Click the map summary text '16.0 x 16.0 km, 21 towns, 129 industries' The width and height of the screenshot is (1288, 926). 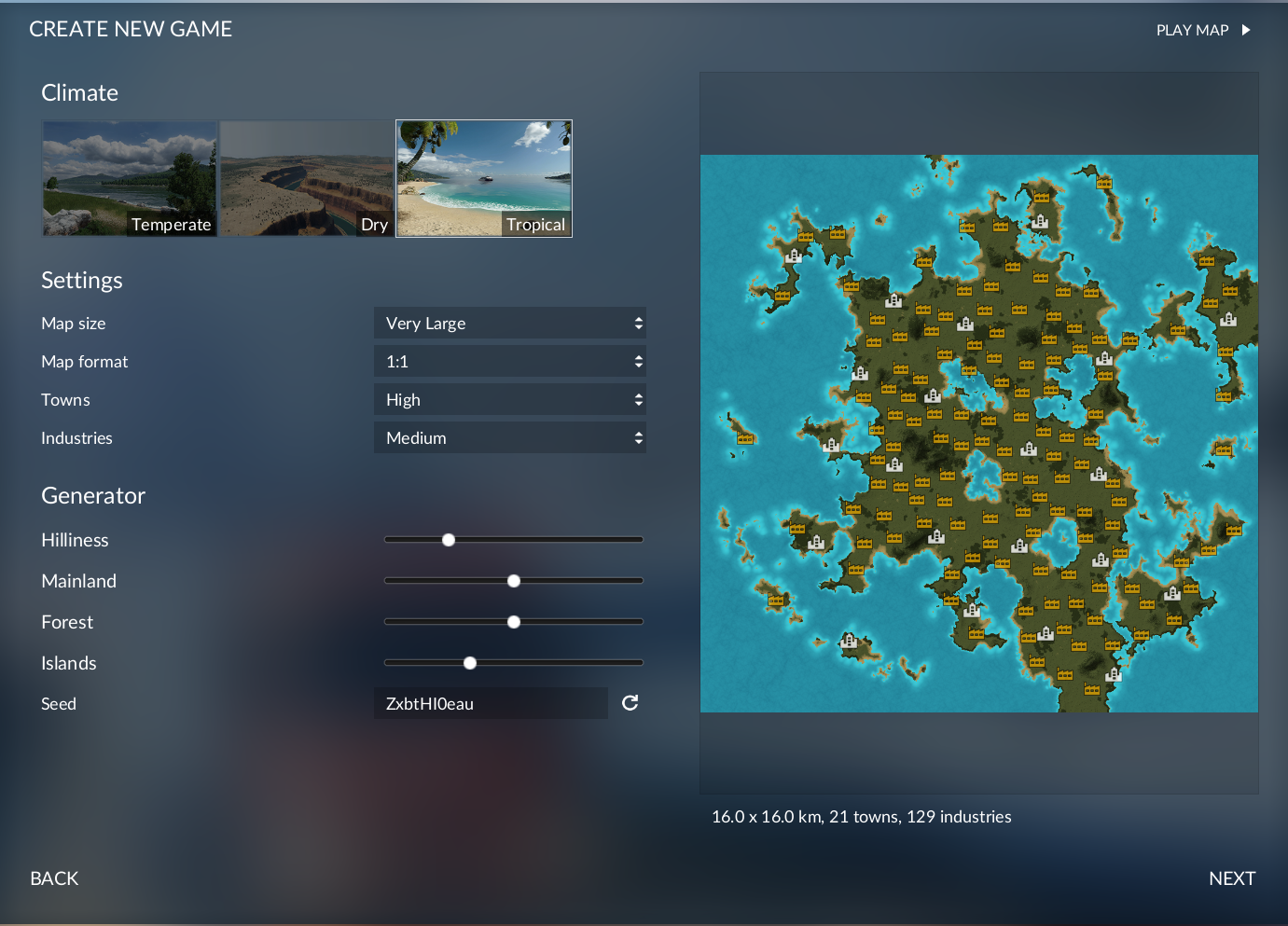[862, 817]
